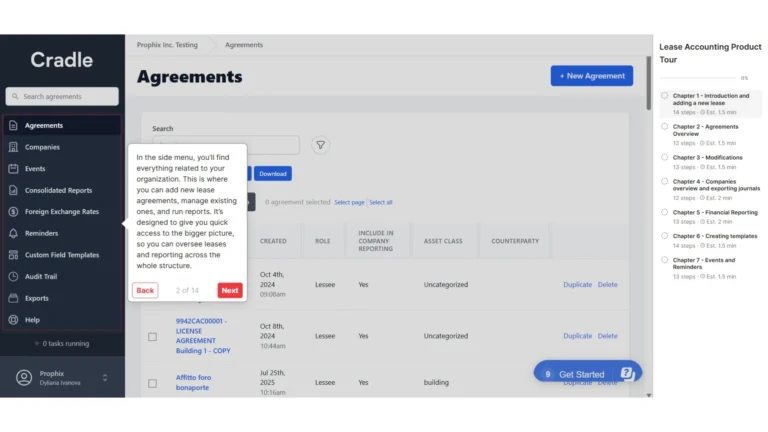
Task: Click the Events calendar icon
Action: pyautogui.click(x=13, y=169)
